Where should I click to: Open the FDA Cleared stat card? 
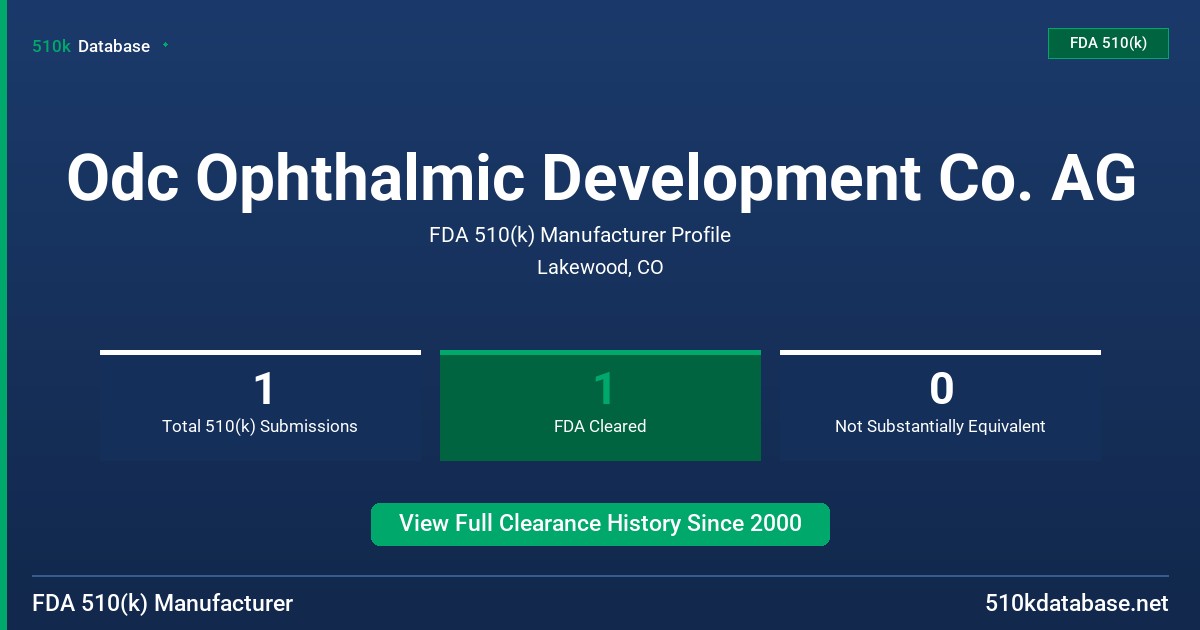600,405
